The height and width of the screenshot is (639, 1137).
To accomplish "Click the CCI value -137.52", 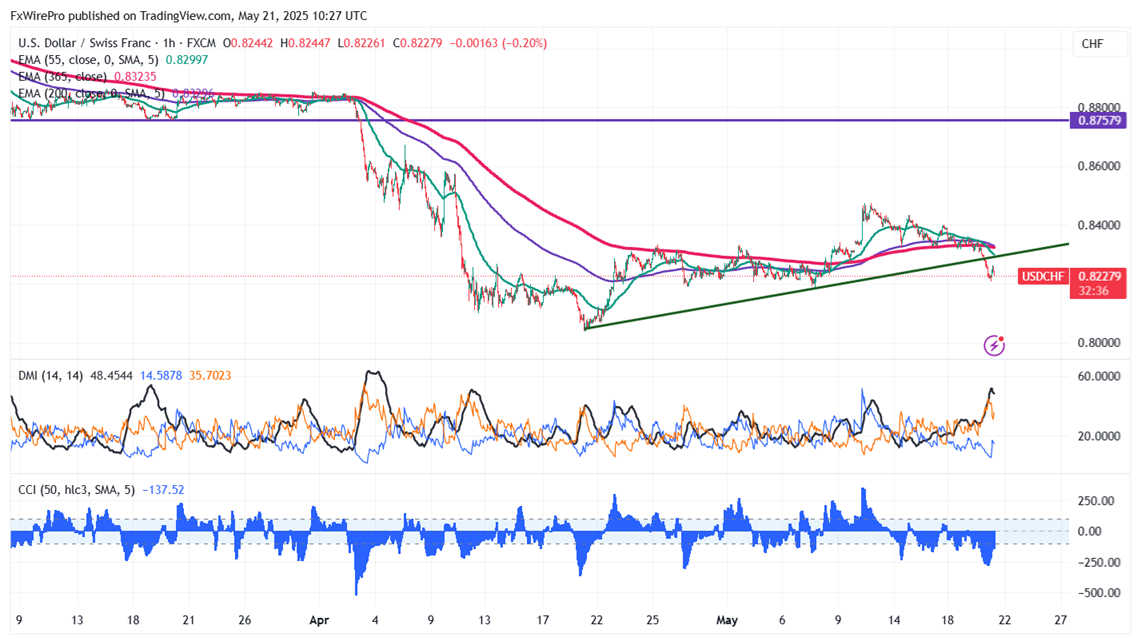I will pyautogui.click(x=163, y=490).
